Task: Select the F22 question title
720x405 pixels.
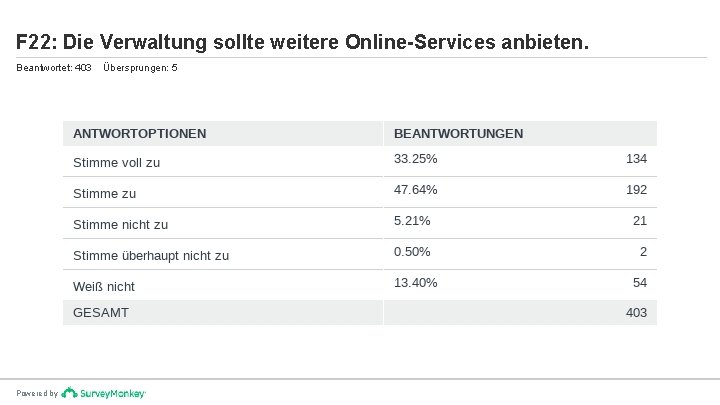Action: [x=303, y=44]
